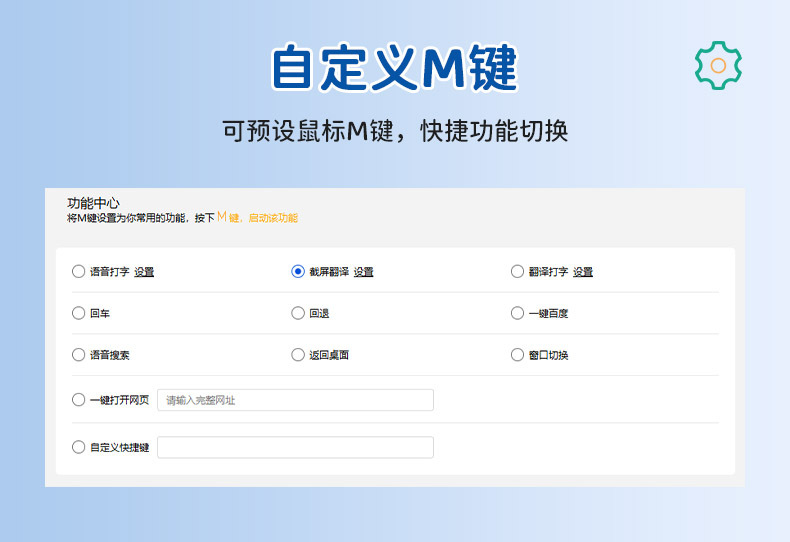
Task: Click the orange 启动该功能 text
Action: coord(272,218)
